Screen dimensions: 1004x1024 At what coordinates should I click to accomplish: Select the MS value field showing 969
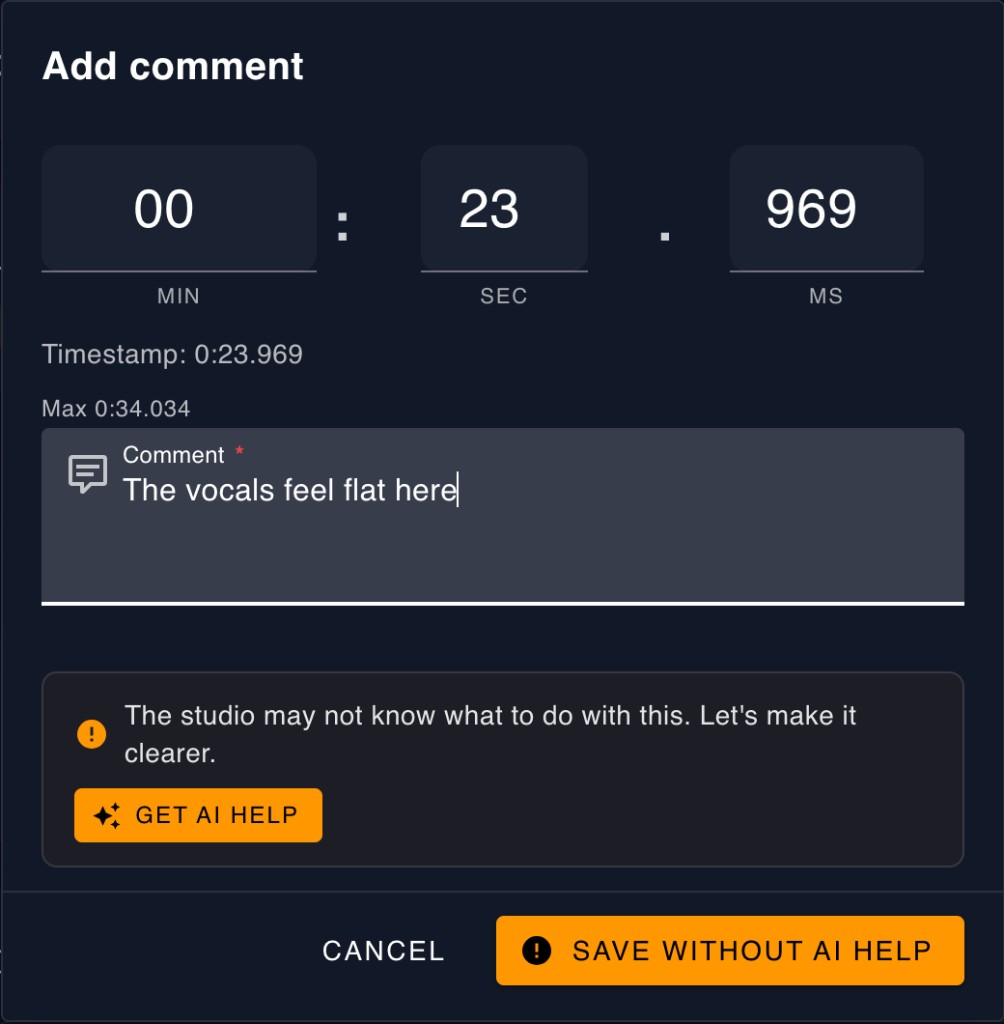point(826,208)
